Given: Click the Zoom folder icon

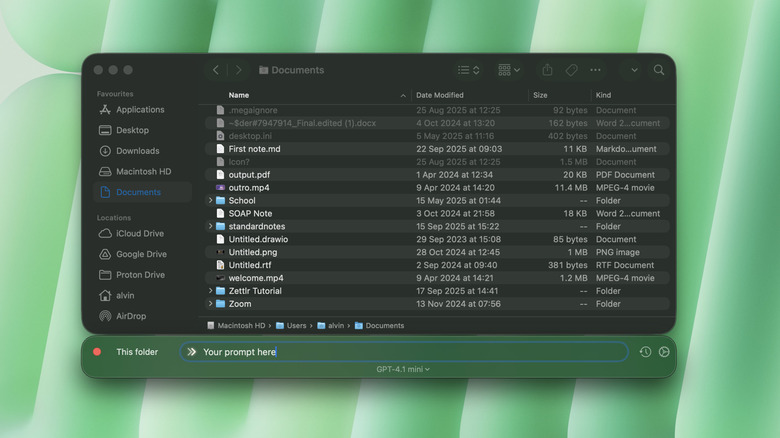Looking at the screenshot, I should [220, 304].
